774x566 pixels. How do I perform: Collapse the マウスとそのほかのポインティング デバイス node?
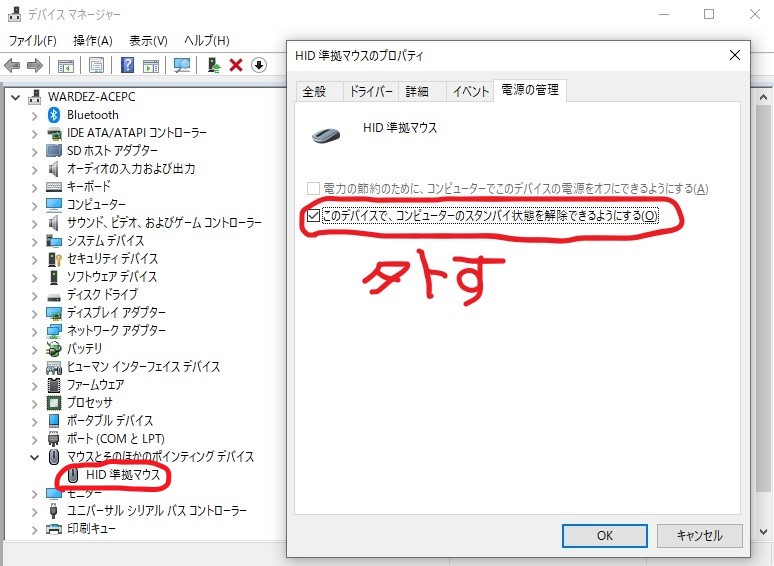point(34,457)
